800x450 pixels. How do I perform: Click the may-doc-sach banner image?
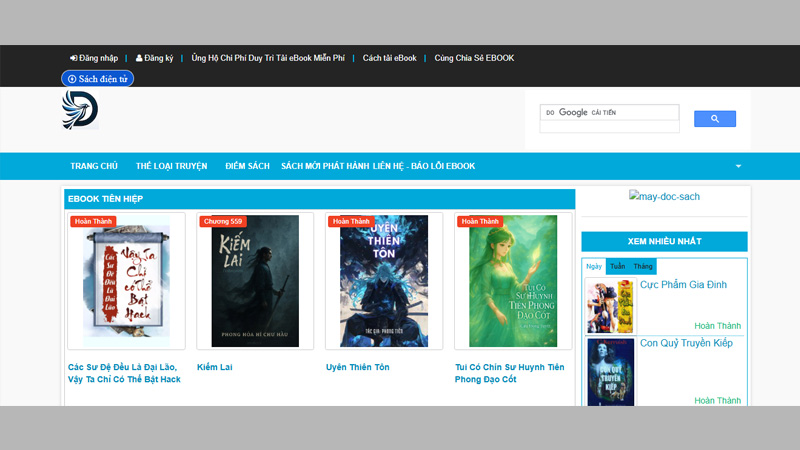664,197
